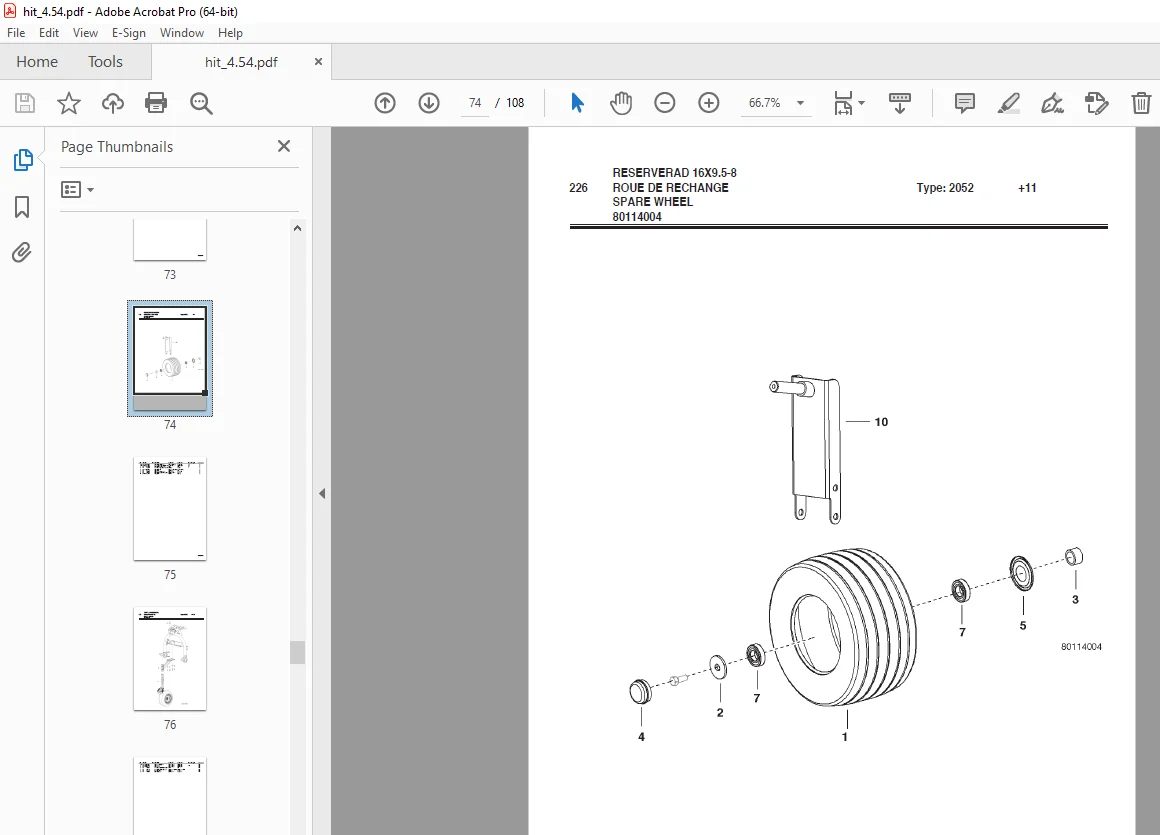1160x835 pixels.
Task: Open the Sign document tool
Action: point(1052,103)
